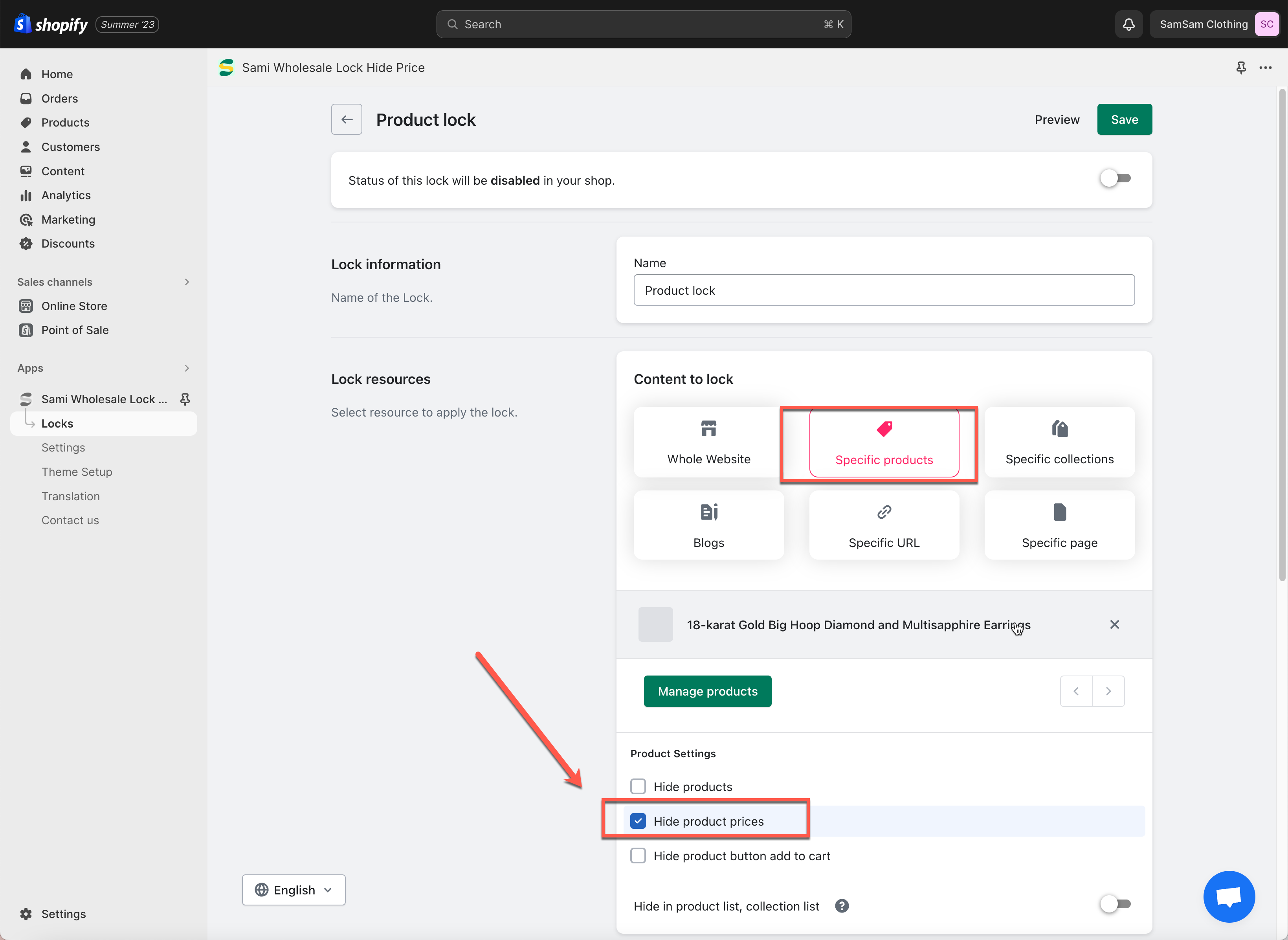Screen dimensions: 1288x940
Task: Check the Hide products checkbox
Action: 638,787
